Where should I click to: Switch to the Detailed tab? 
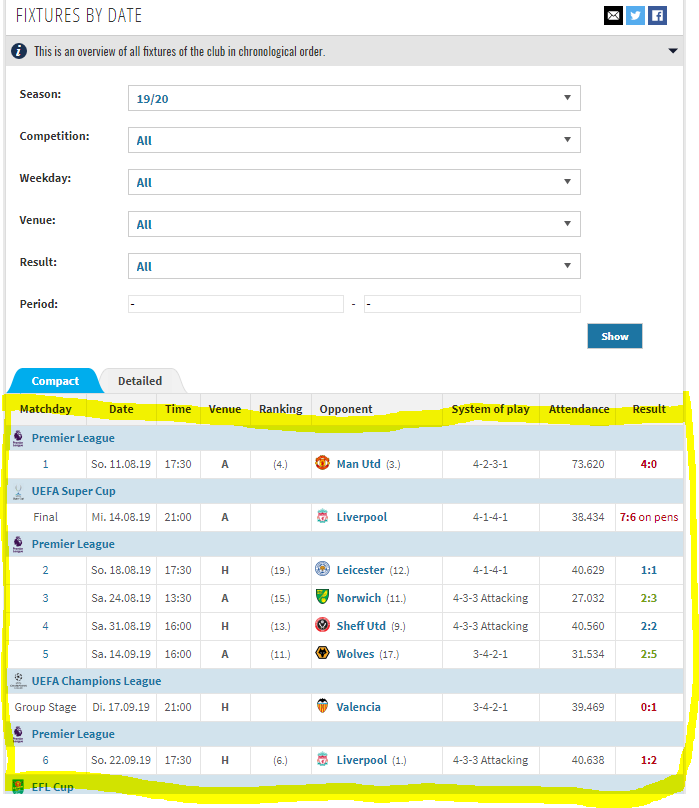pyautogui.click(x=140, y=381)
